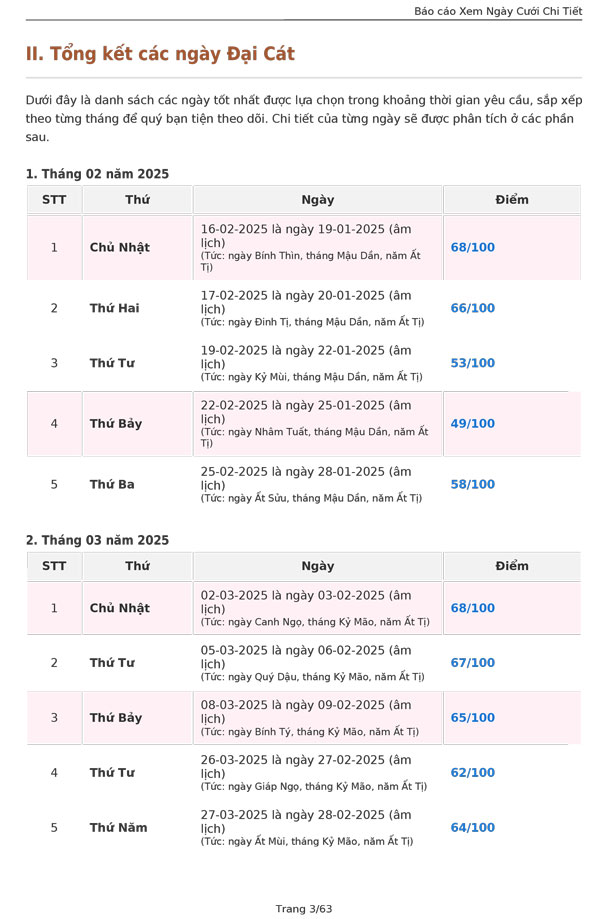Click the 68/100 score for 02-03-2025
The height and width of the screenshot is (919, 600).
pyautogui.click(x=472, y=608)
